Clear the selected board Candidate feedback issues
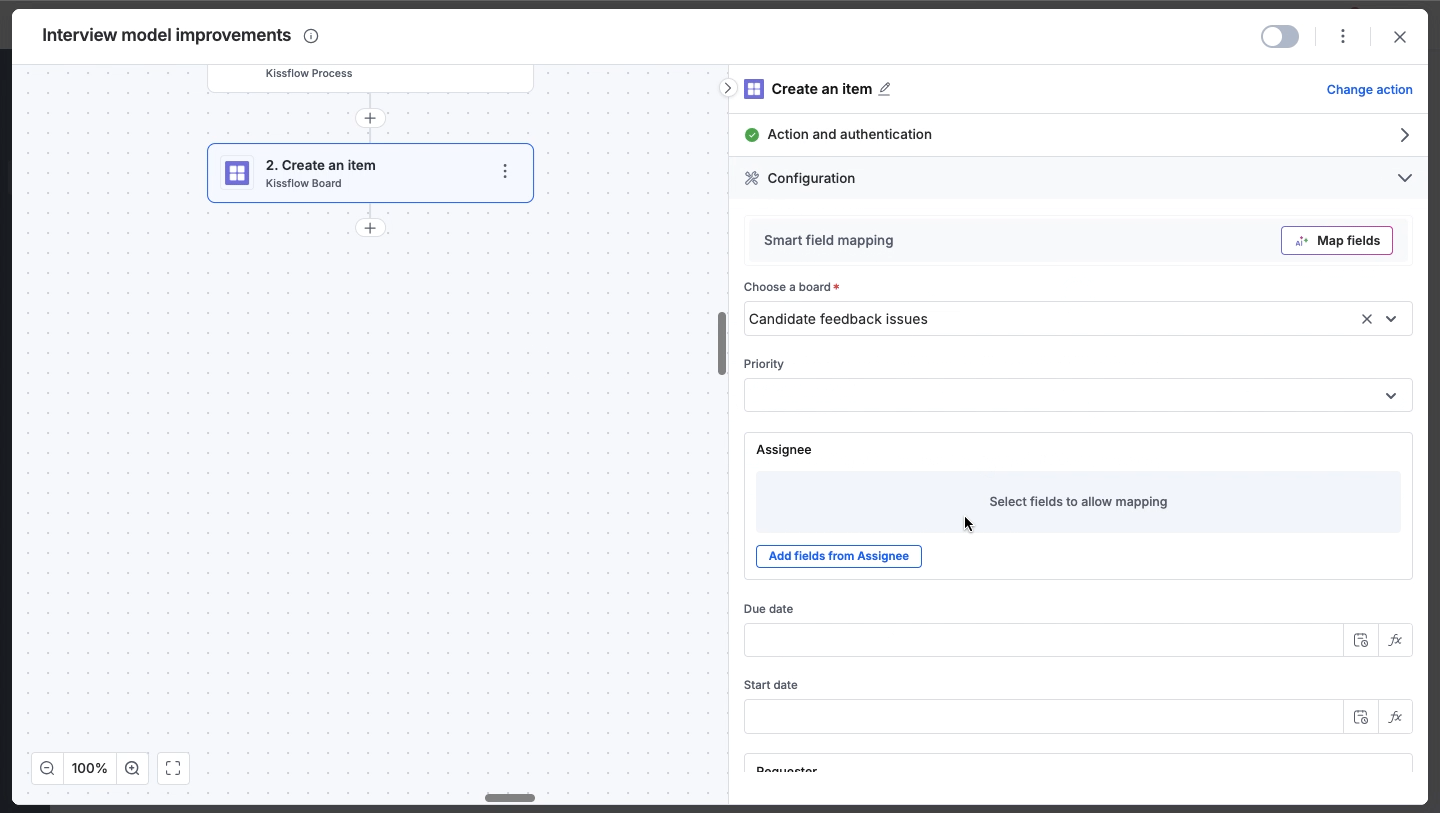This screenshot has width=1440, height=813. click(1367, 319)
